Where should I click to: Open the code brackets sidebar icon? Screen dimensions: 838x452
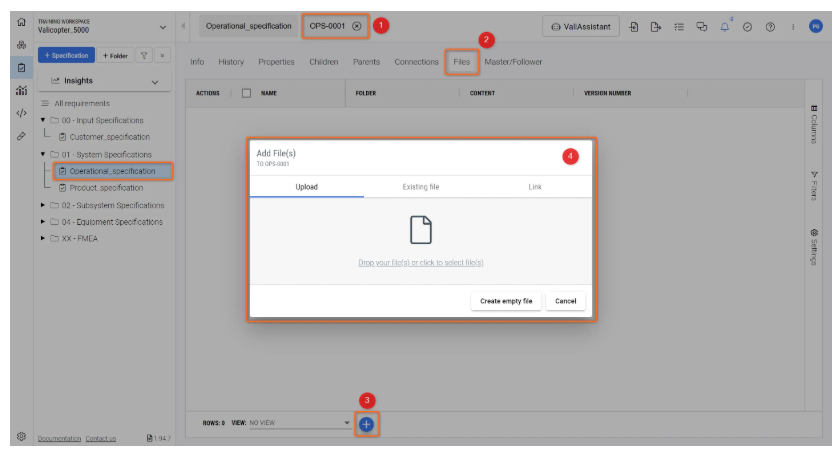[21, 113]
